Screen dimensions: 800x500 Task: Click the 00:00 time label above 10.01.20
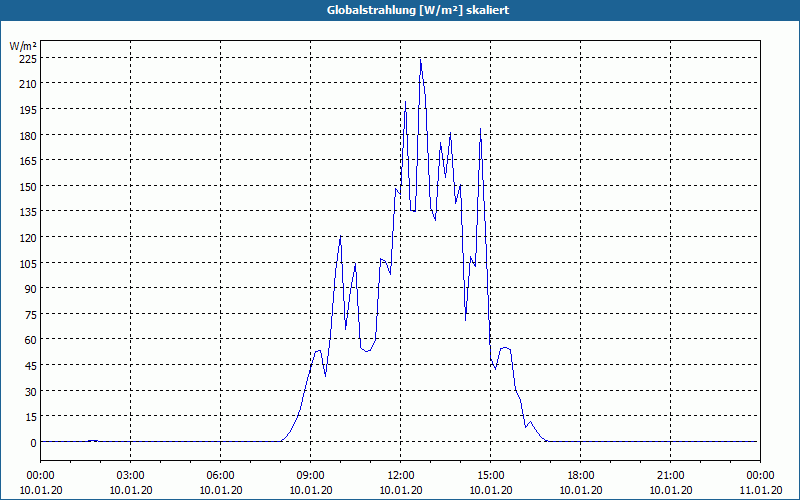[x=41, y=476]
